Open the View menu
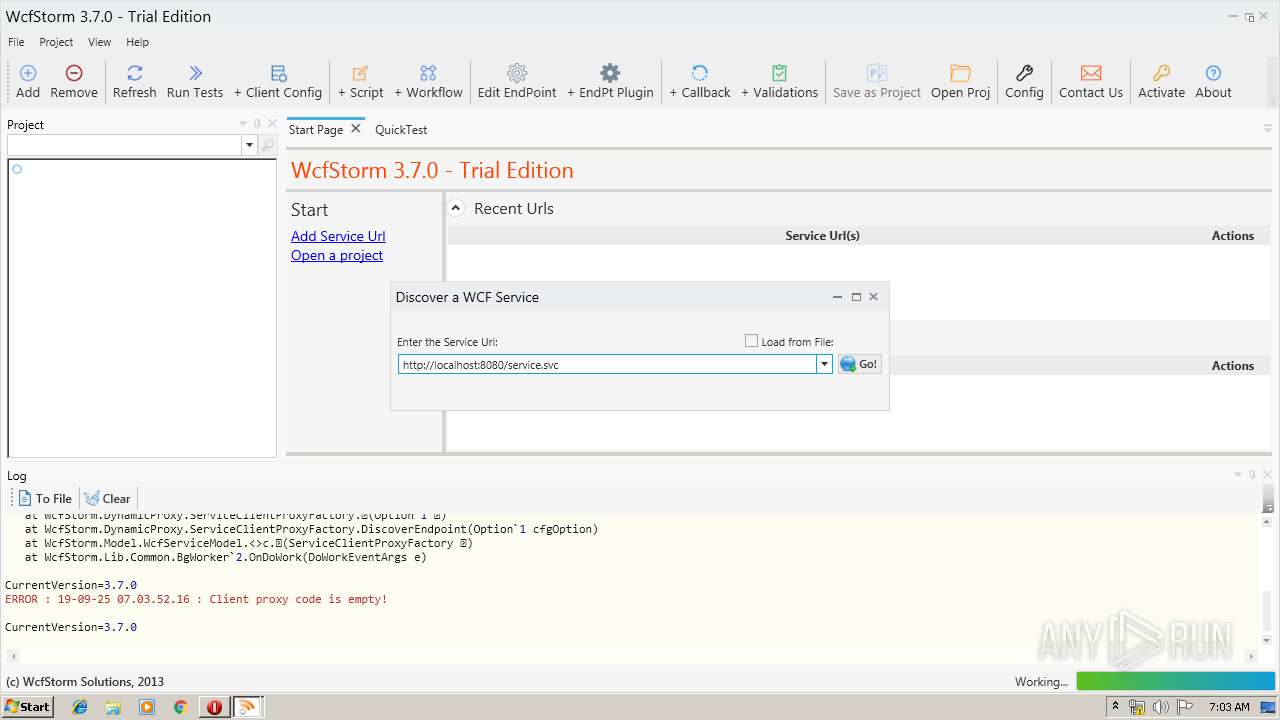 [x=100, y=42]
